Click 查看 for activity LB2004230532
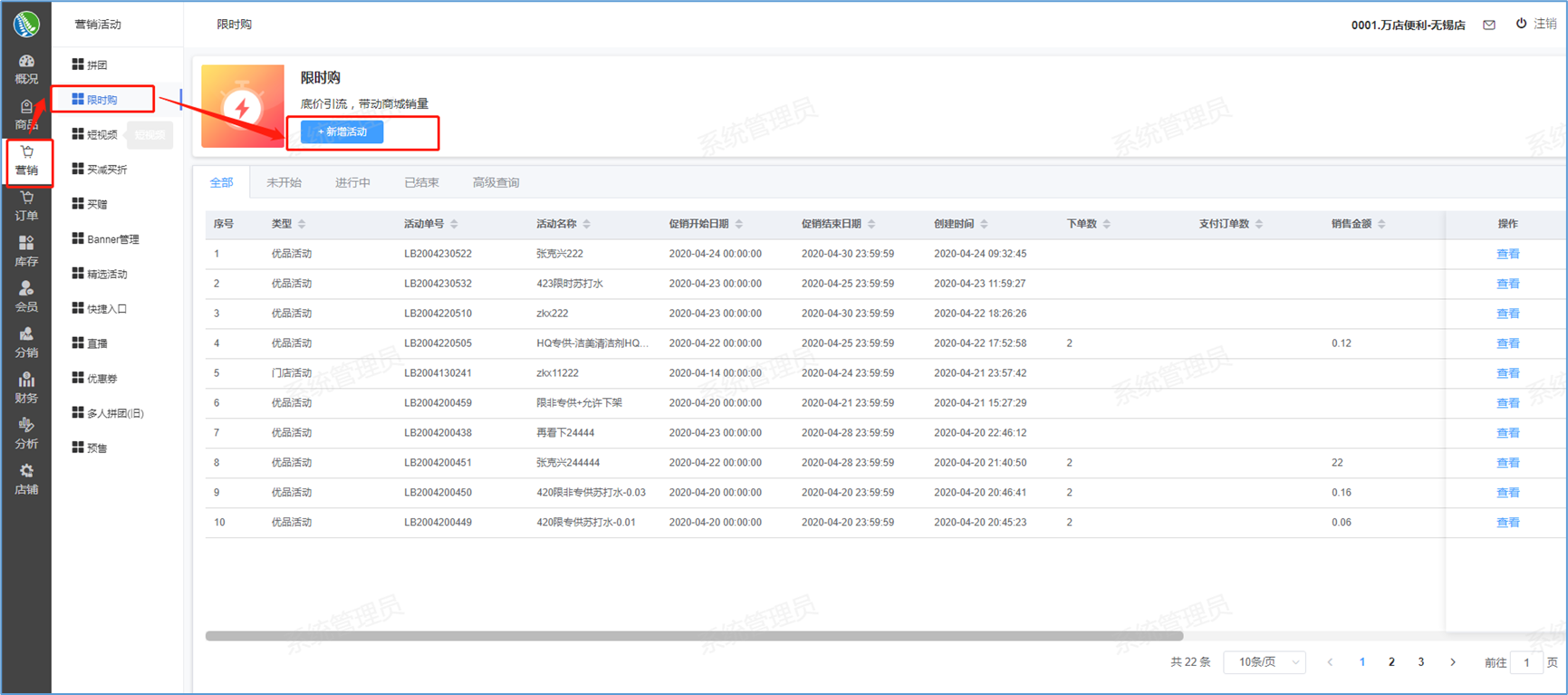The height and width of the screenshot is (695, 1568). 1508,284
